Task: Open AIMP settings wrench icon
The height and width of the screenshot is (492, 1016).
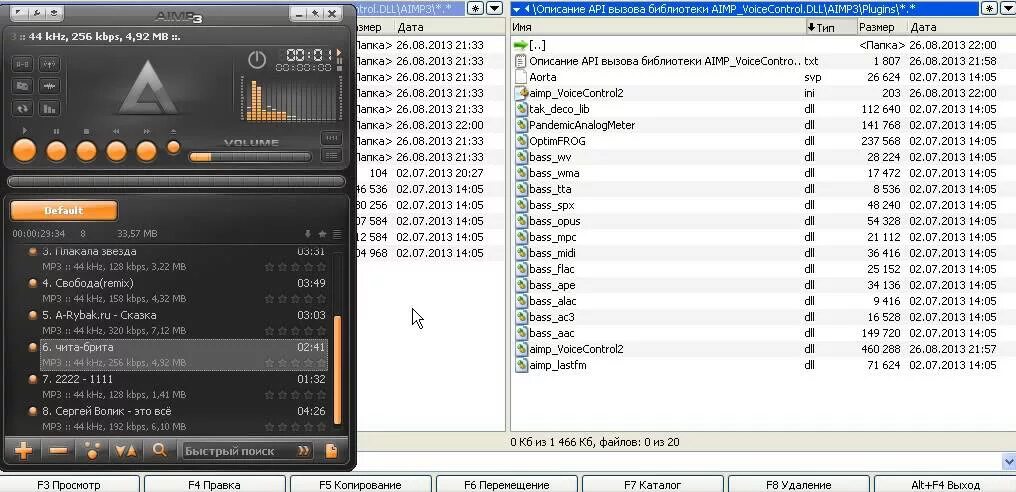Action: [x=36, y=13]
